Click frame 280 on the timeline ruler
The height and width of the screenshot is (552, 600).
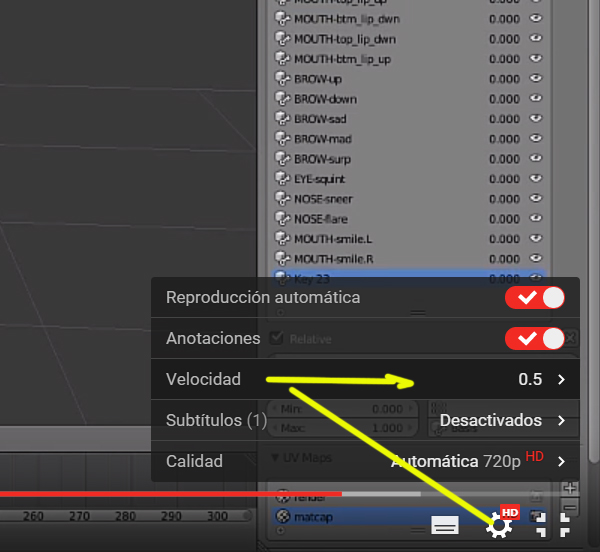tap(125, 516)
